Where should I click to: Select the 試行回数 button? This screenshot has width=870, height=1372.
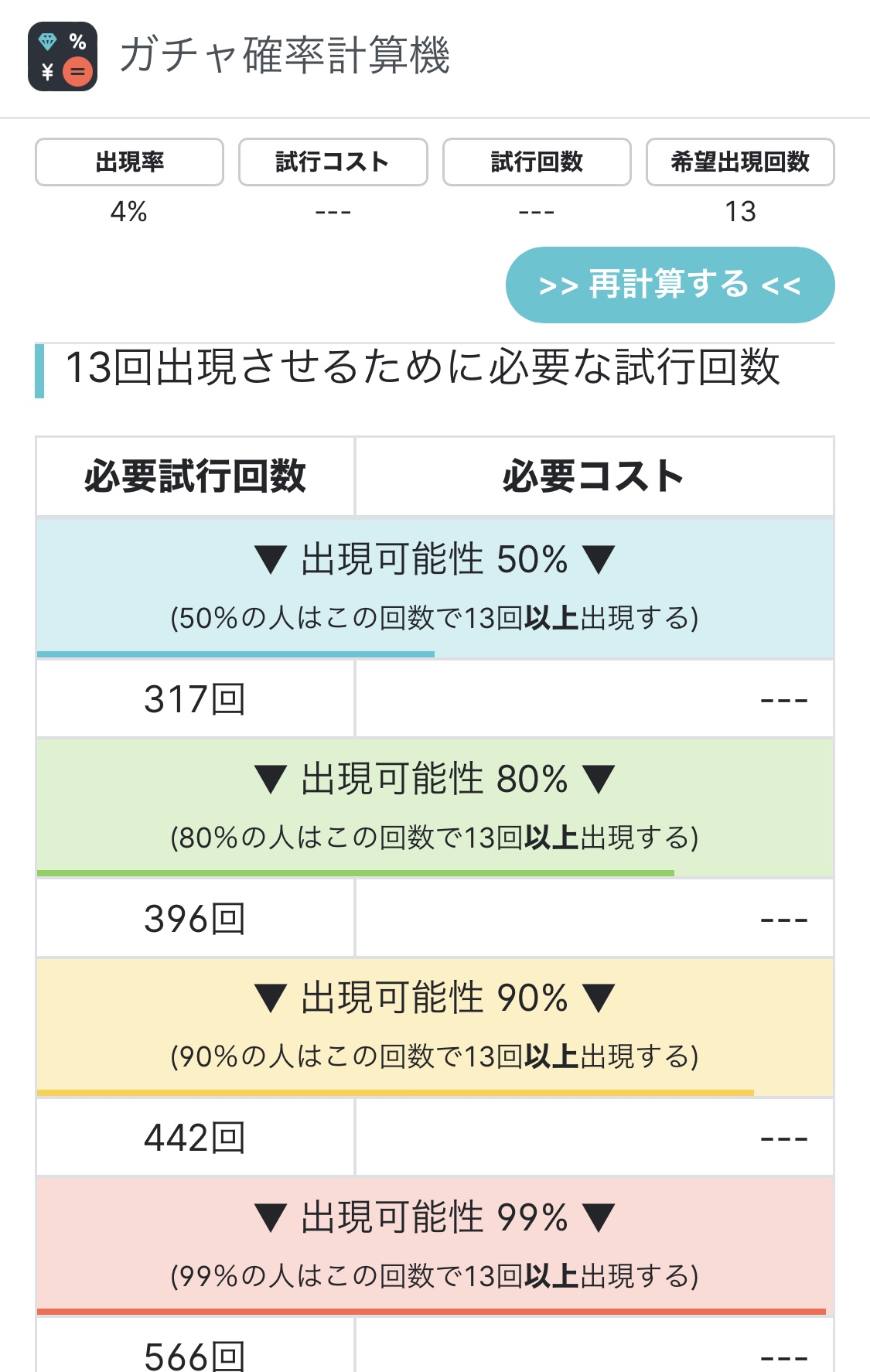coord(537,162)
